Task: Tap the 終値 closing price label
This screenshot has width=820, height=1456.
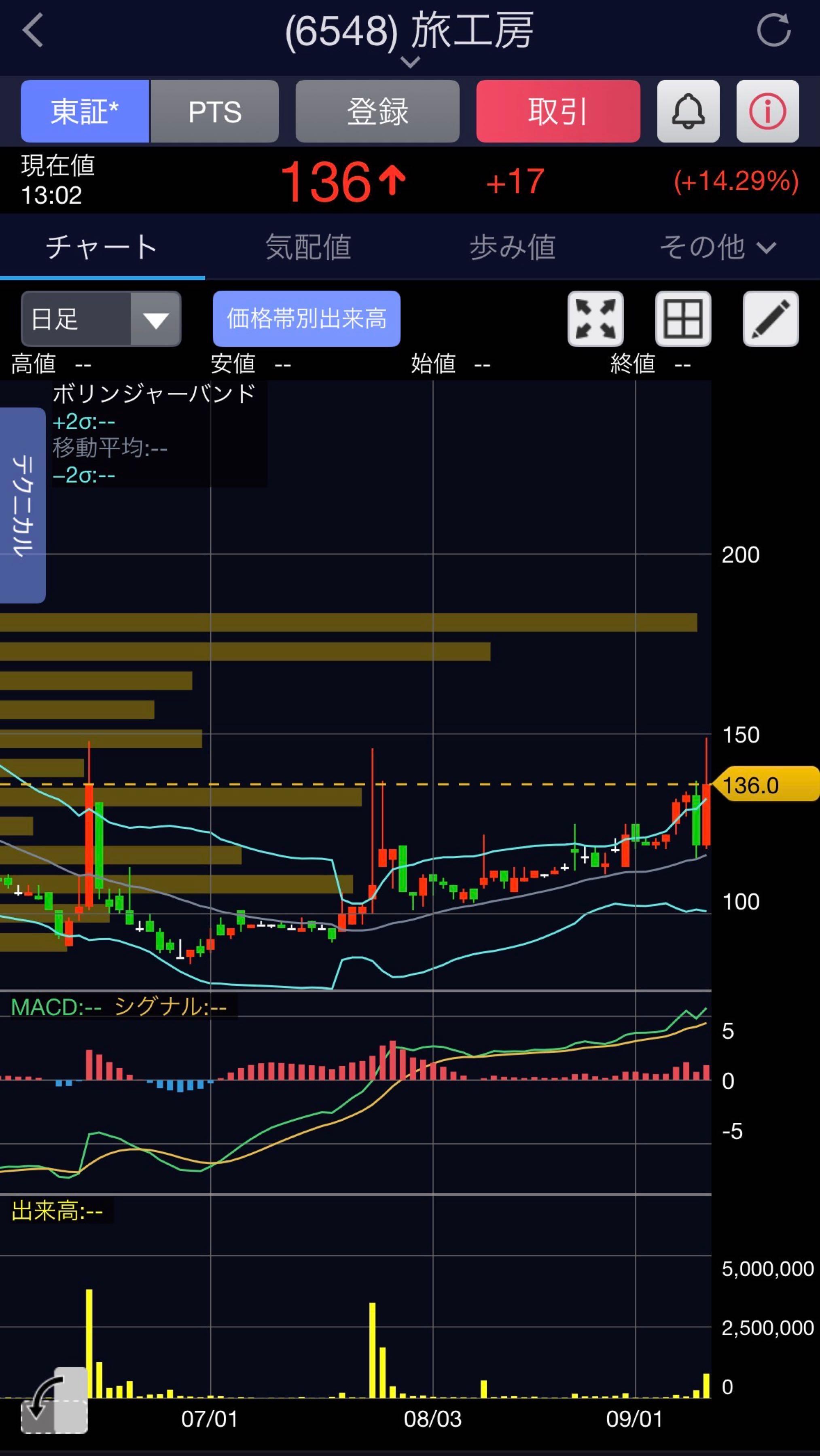Action: pyautogui.click(x=633, y=364)
